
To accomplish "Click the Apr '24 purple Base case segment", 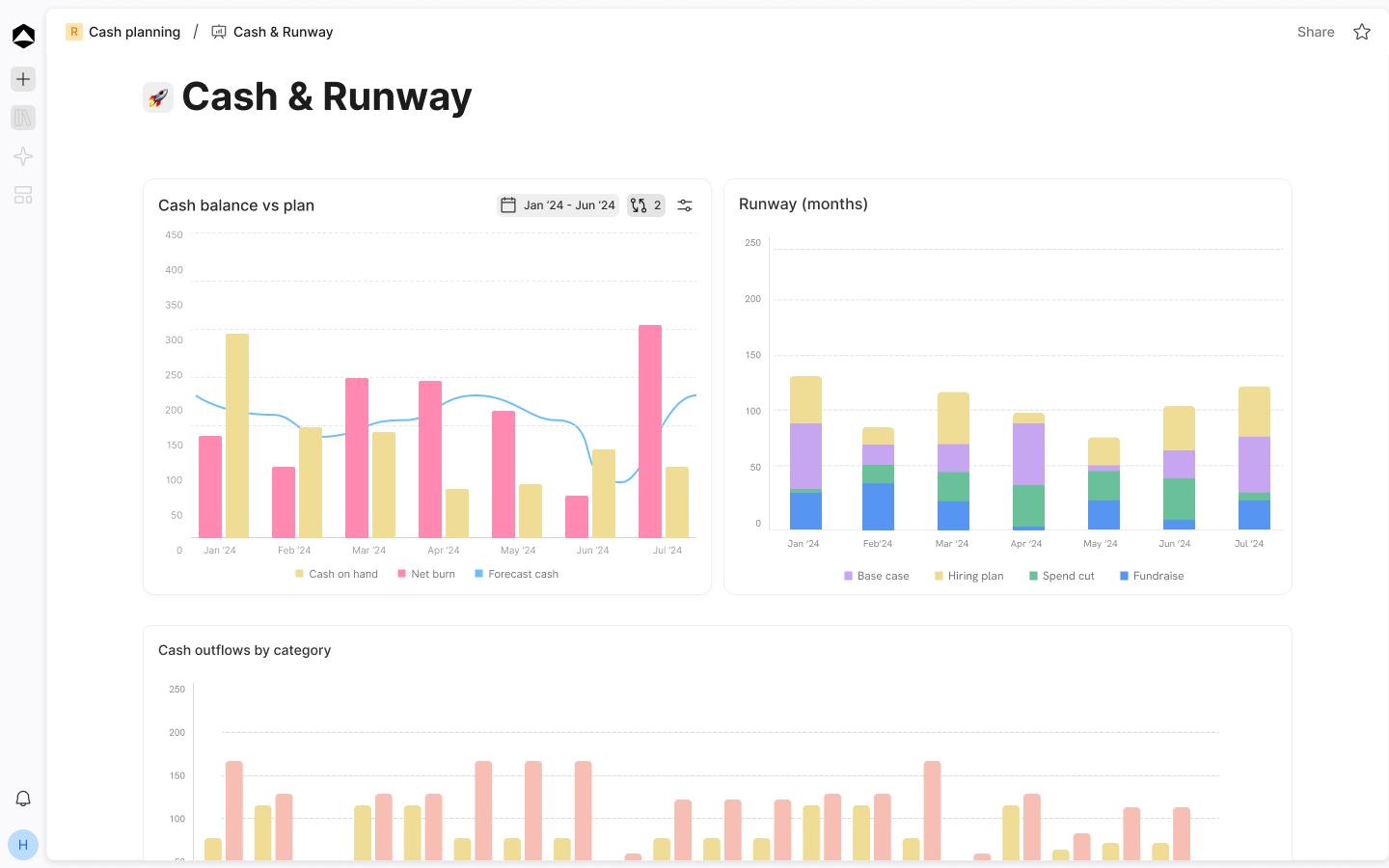I will point(1028,454).
